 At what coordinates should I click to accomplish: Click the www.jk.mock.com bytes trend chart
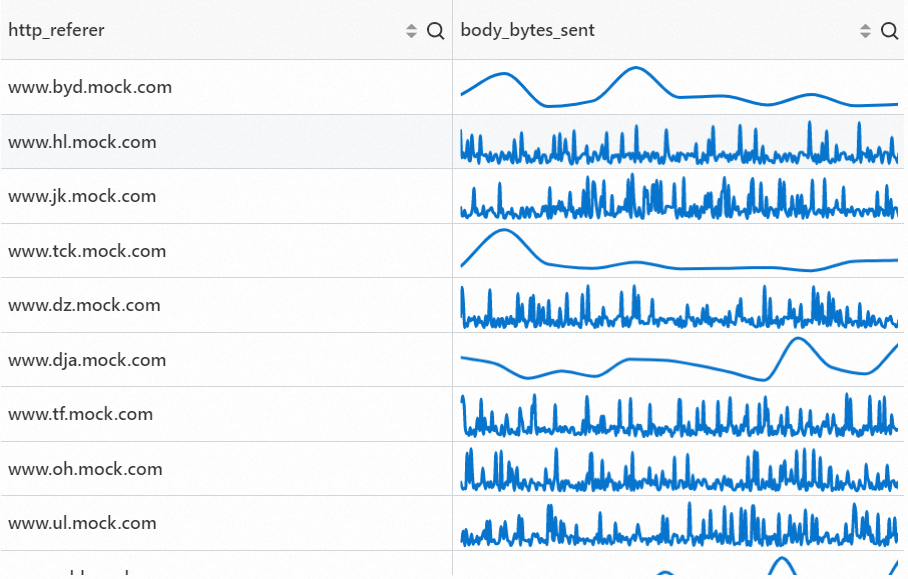point(679,197)
